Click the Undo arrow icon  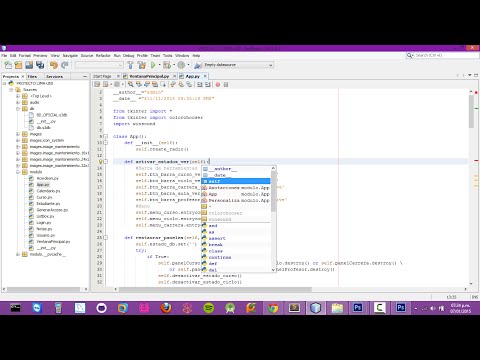54,65
